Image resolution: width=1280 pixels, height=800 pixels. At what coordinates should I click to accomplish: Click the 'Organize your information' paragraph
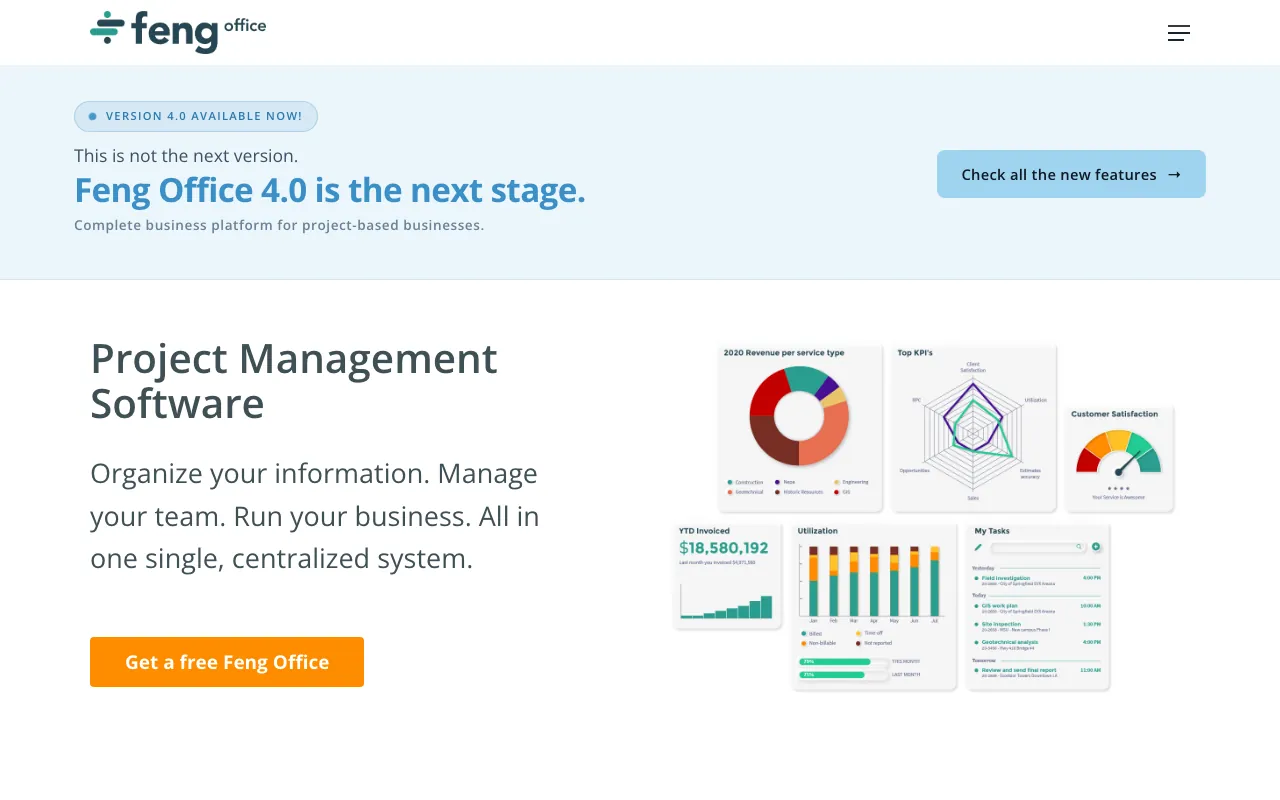tap(315, 516)
